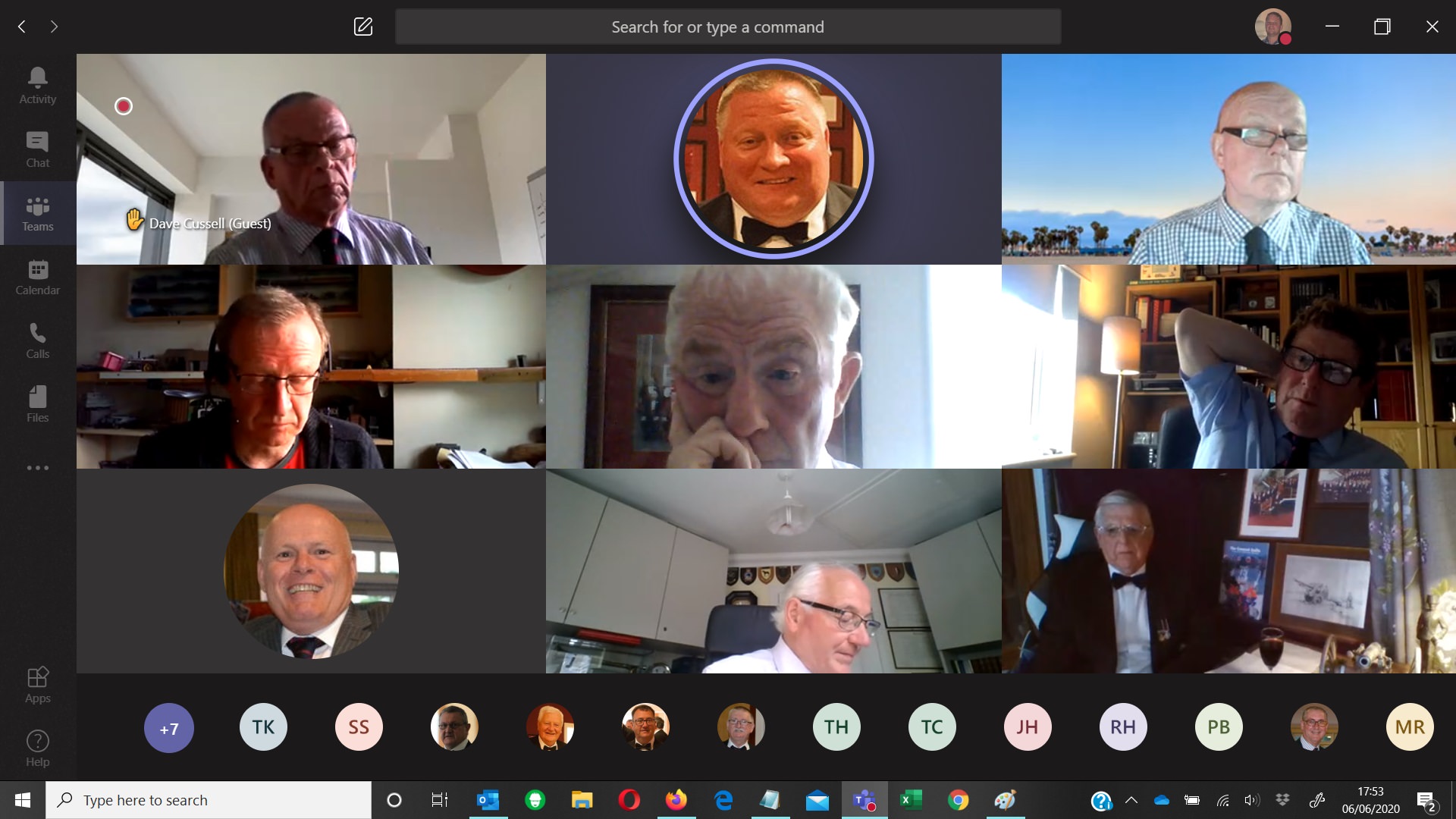Open Excel from the taskbar
The width and height of the screenshot is (1456, 819).
(910, 800)
